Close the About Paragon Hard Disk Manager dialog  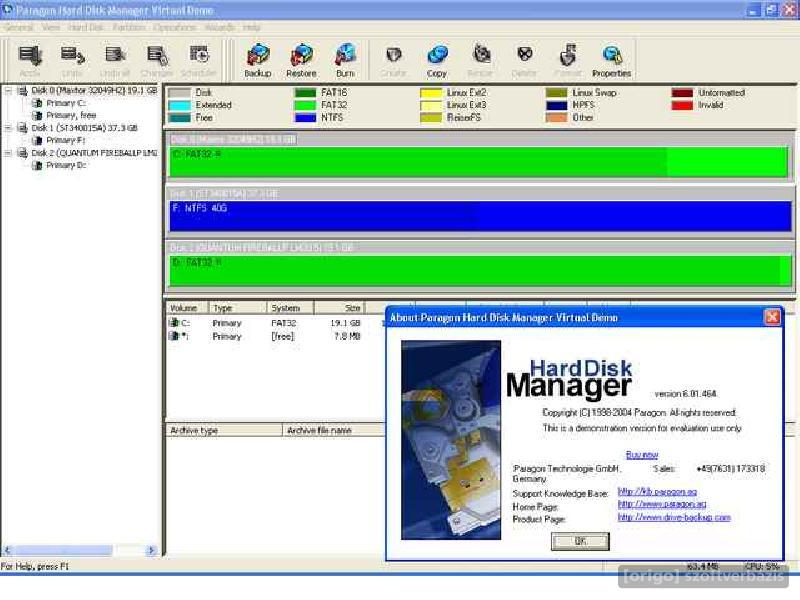[772, 317]
